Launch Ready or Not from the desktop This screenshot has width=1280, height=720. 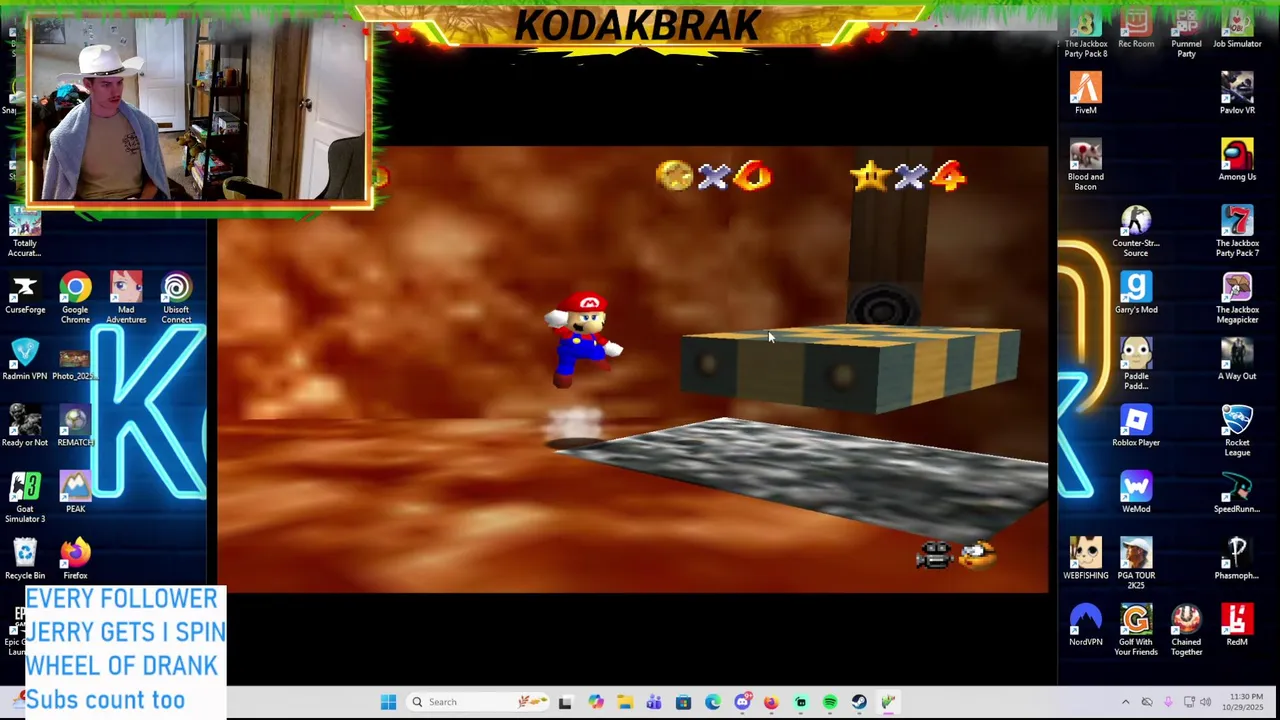(25, 426)
